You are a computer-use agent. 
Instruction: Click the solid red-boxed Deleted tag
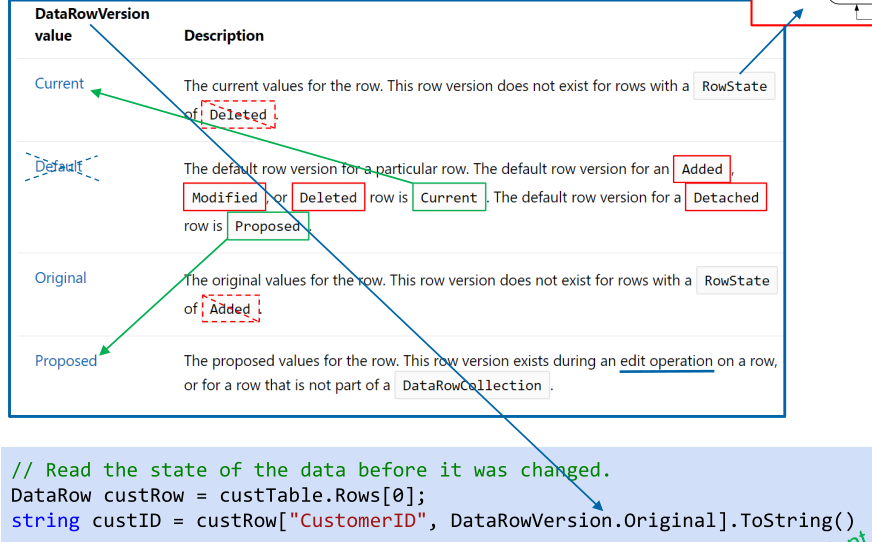[x=328, y=198]
